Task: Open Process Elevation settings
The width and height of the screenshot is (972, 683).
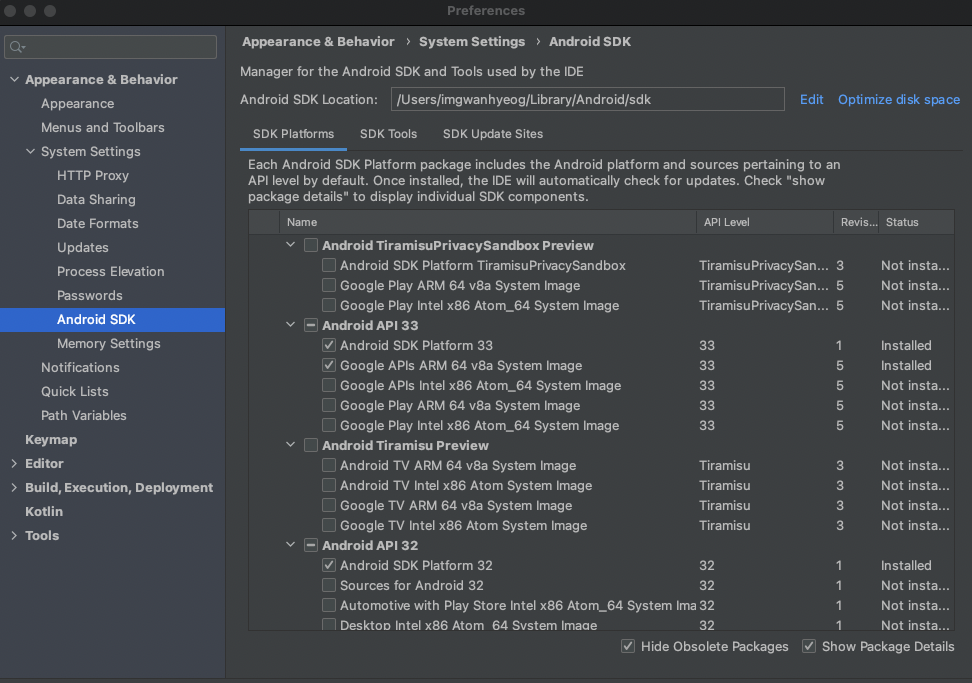Action: [x=111, y=271]
